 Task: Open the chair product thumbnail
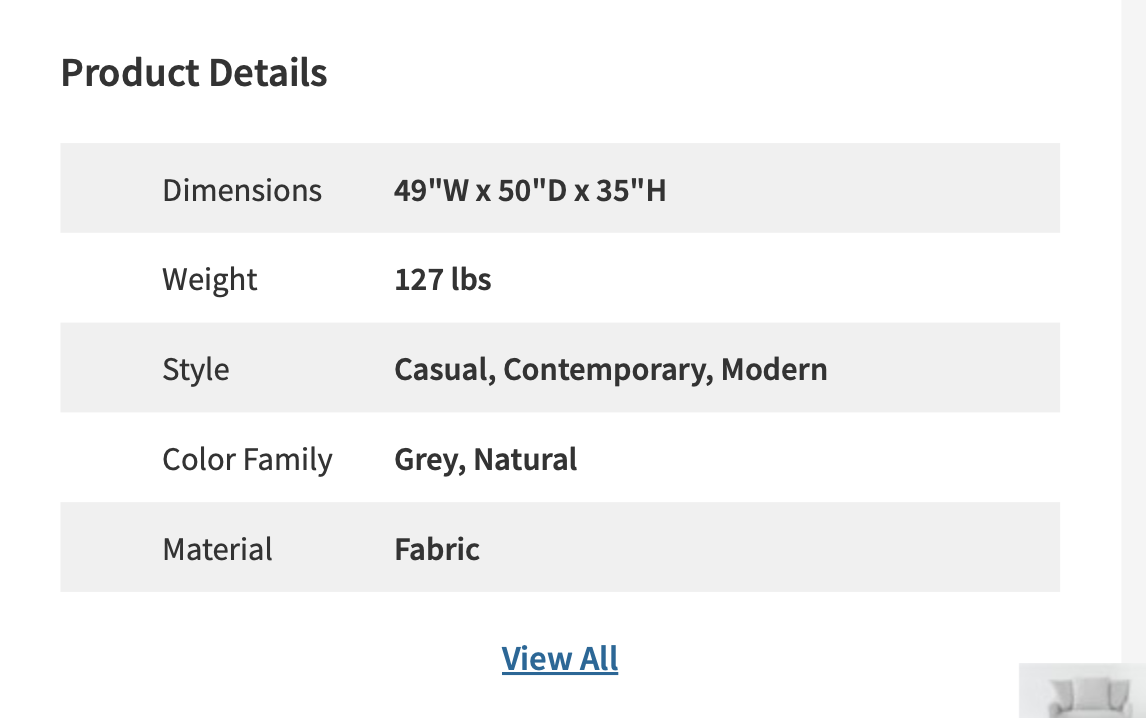[x=1083, y=691]
